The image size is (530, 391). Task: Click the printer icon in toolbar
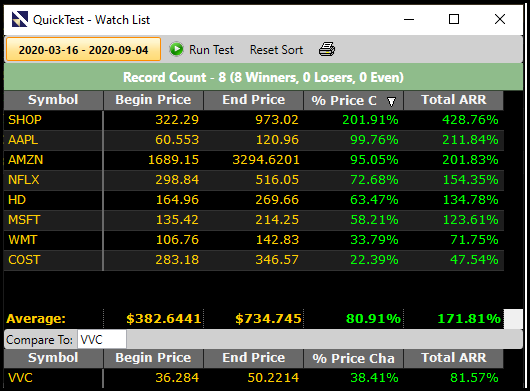[327, 49]
